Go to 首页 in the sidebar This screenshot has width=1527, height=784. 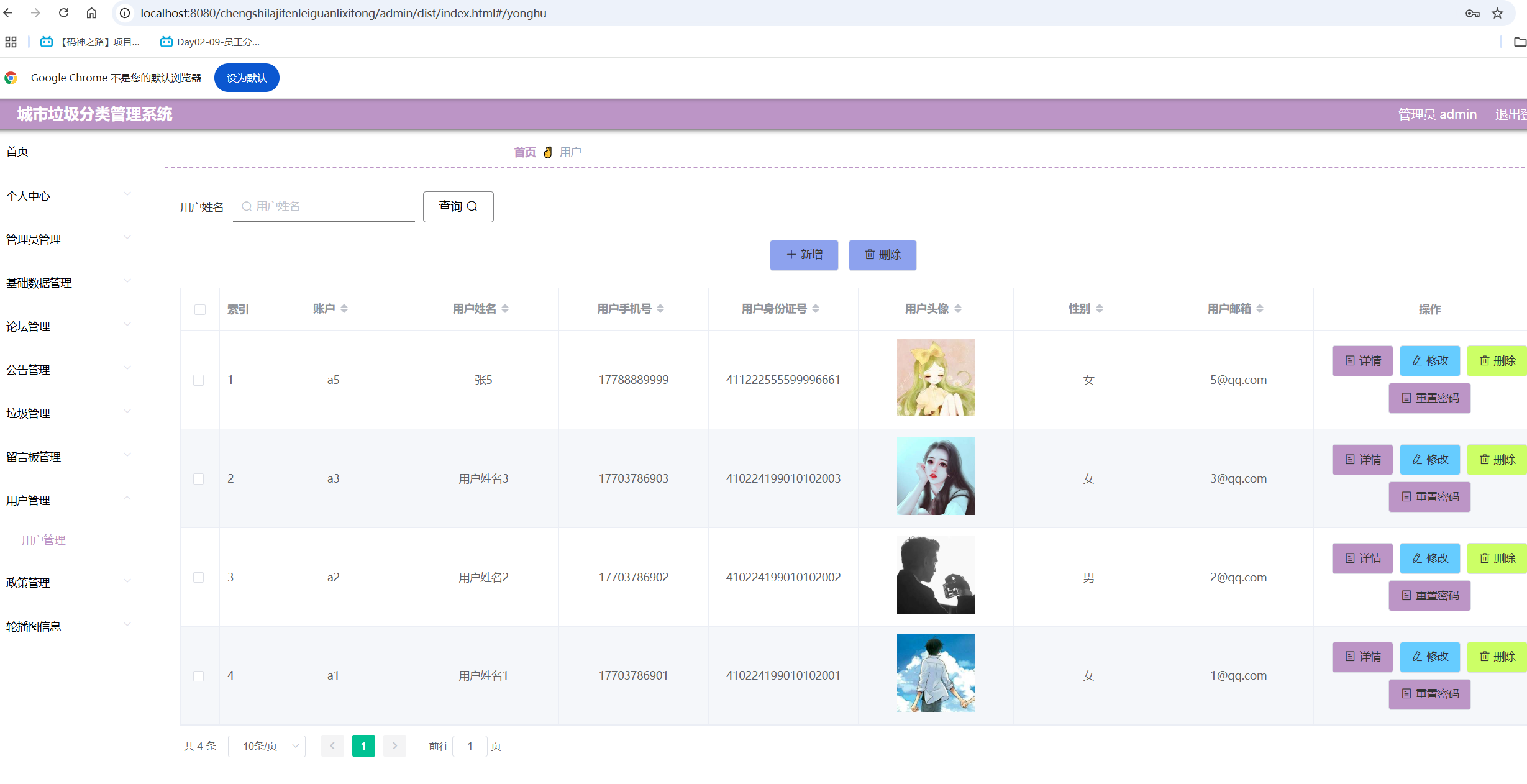[17, 152]
